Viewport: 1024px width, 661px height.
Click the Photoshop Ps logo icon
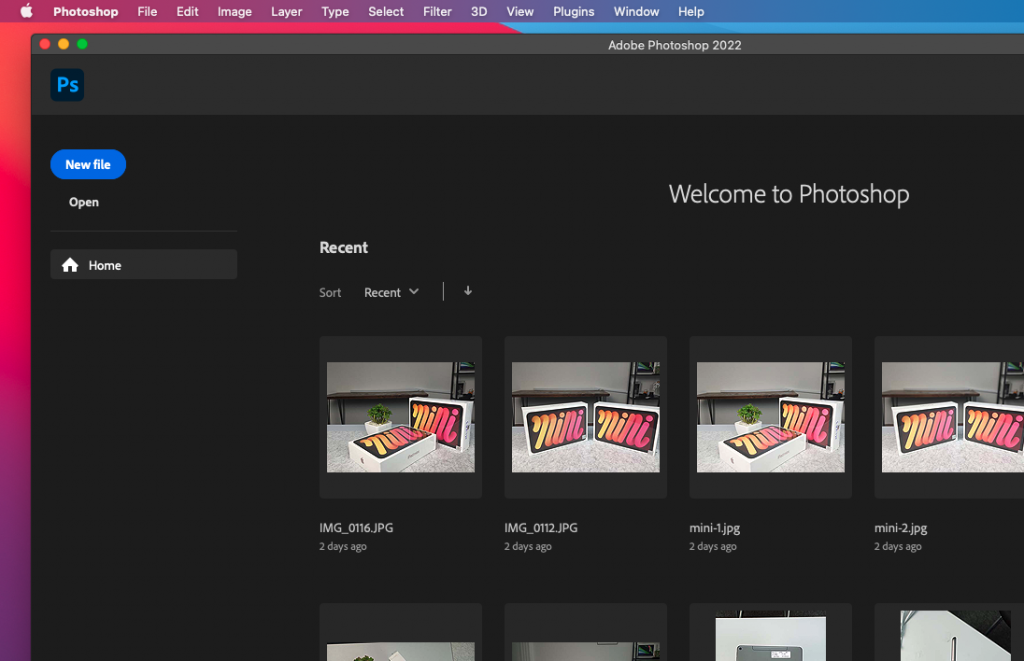[67, 85]
